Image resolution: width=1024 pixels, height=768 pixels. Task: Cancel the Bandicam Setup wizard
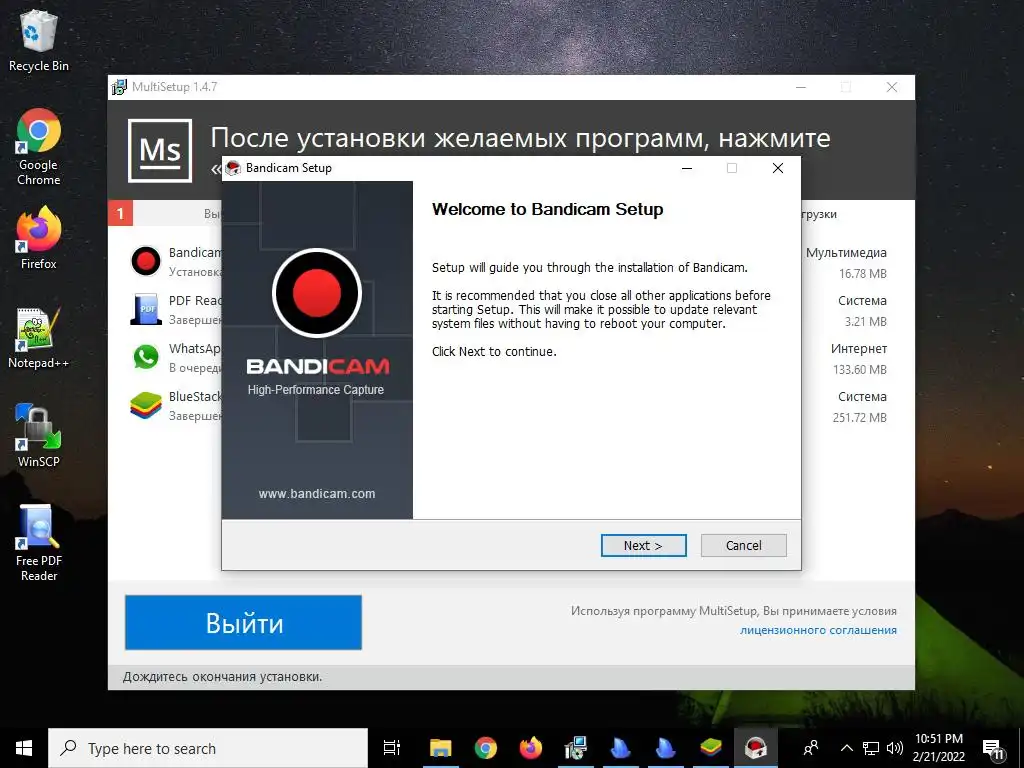click(x=743, y=545)
